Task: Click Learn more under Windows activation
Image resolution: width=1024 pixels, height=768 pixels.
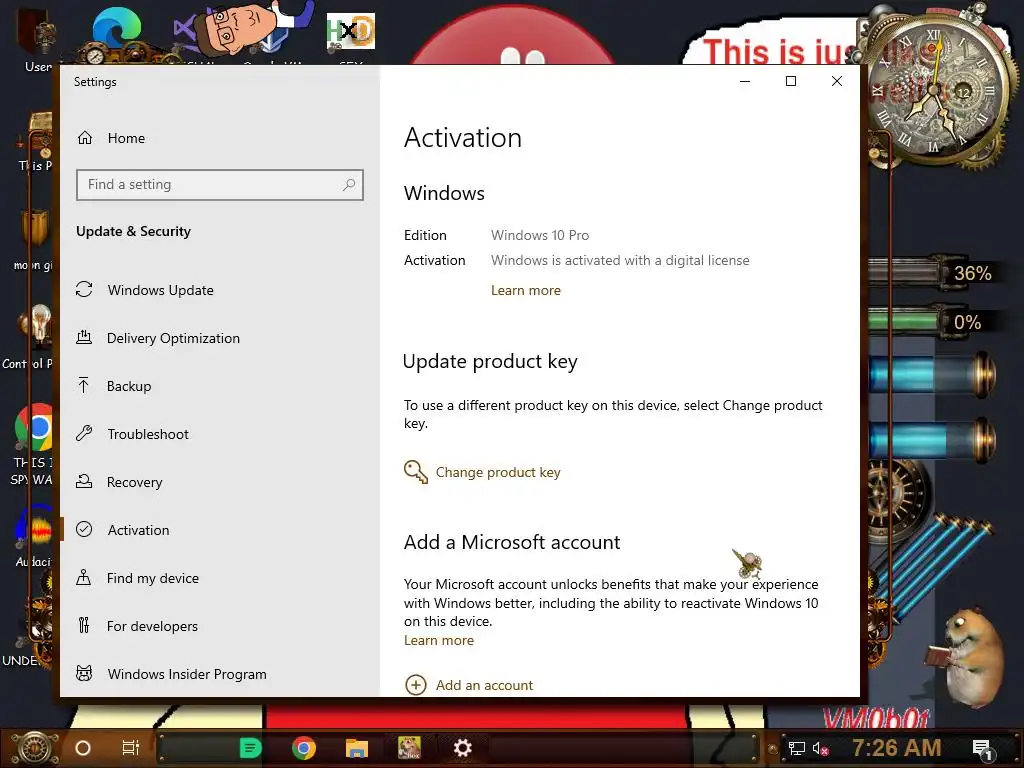Action: pyautogui.click(x=526, y=291)
